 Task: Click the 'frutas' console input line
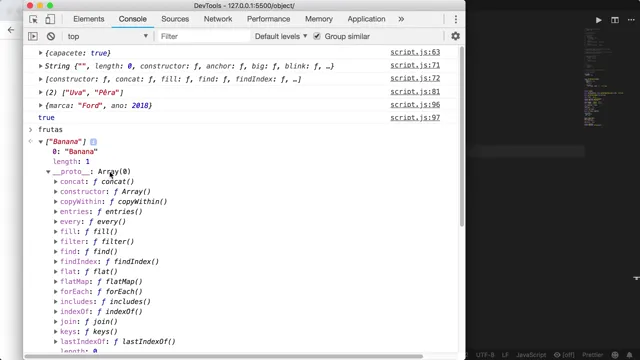pos(50,130)
